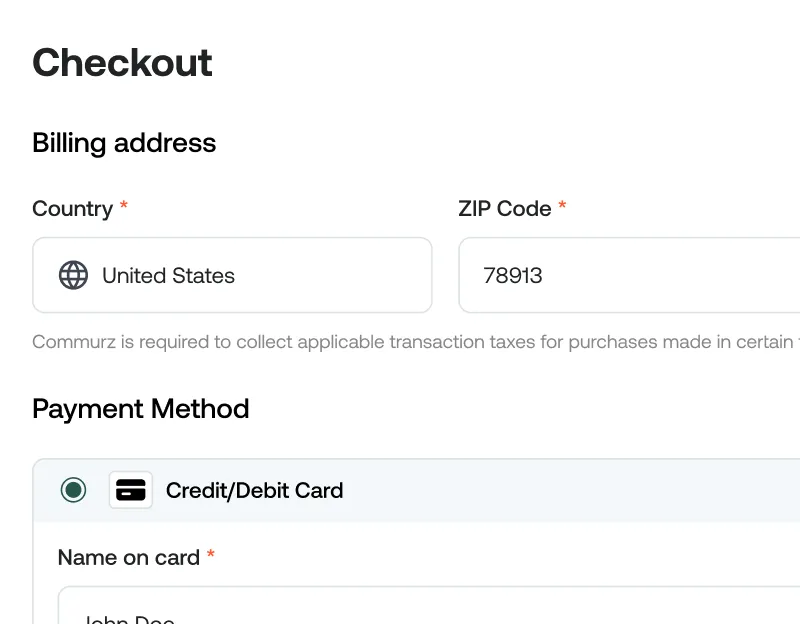Click the Country field label
Viewport: 800px width, 624px height.
(x=72, y=209)
